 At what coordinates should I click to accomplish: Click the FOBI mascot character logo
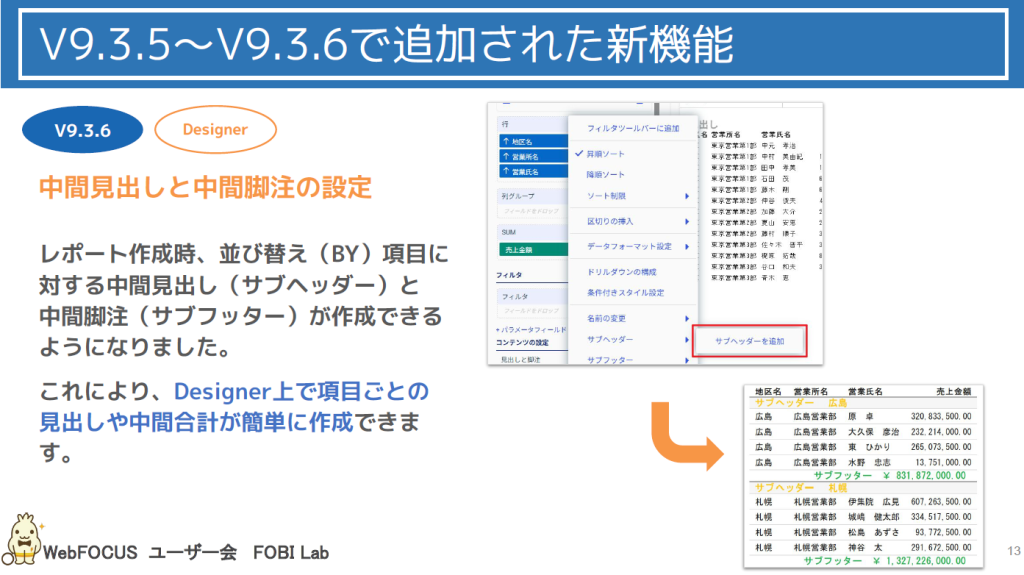pyautogui.click(x=21, y=538)
